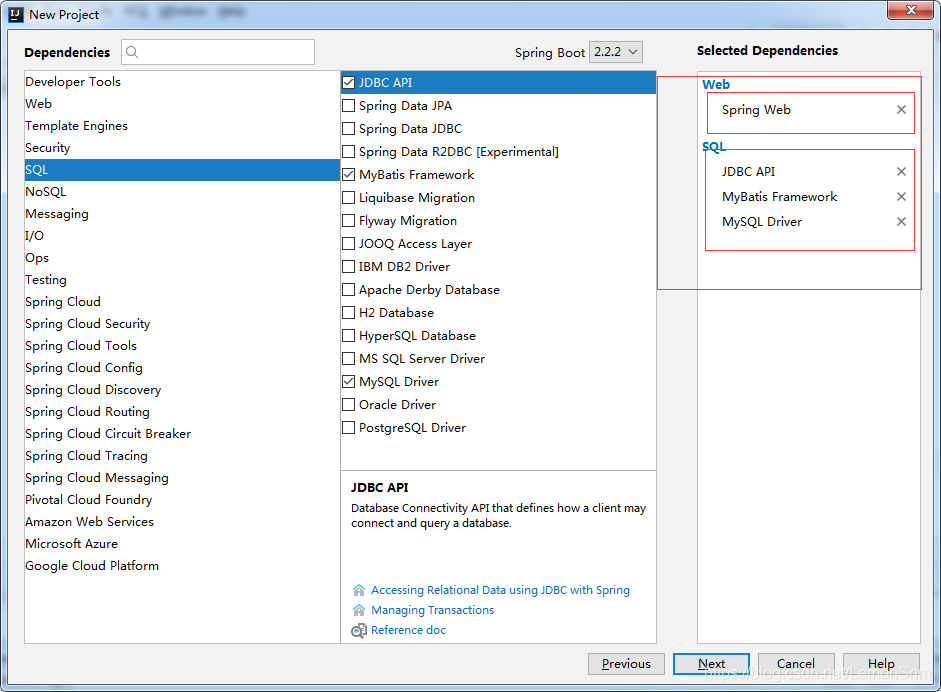Close the New Project dialog

[x=910, y=10]
